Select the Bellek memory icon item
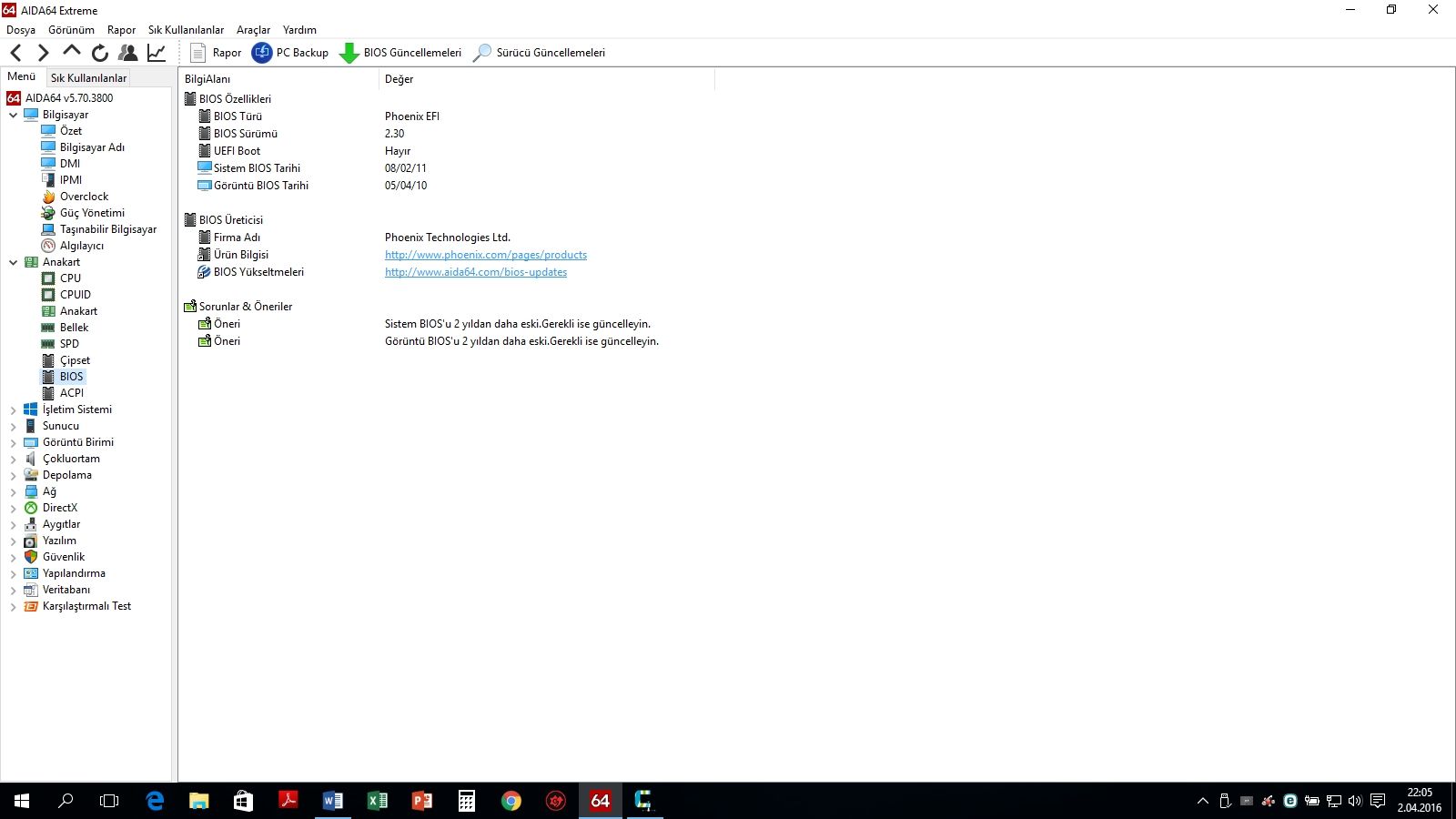Image resolution: width=1456 pixels, height=819 pixels. coord(48,328)
